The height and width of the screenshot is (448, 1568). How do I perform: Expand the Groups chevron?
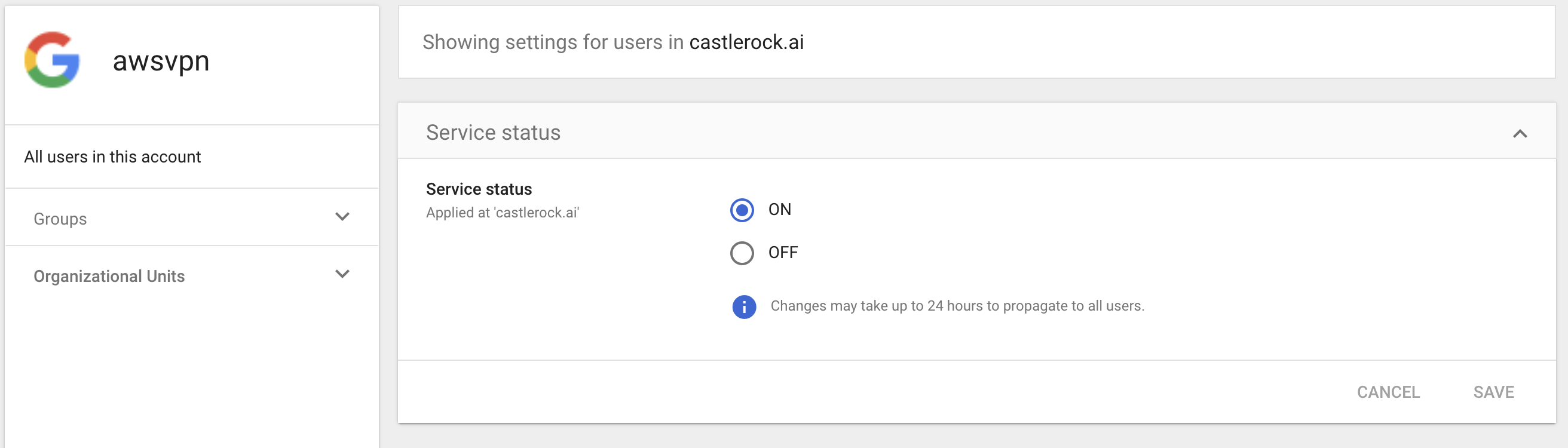click(342, 217)
